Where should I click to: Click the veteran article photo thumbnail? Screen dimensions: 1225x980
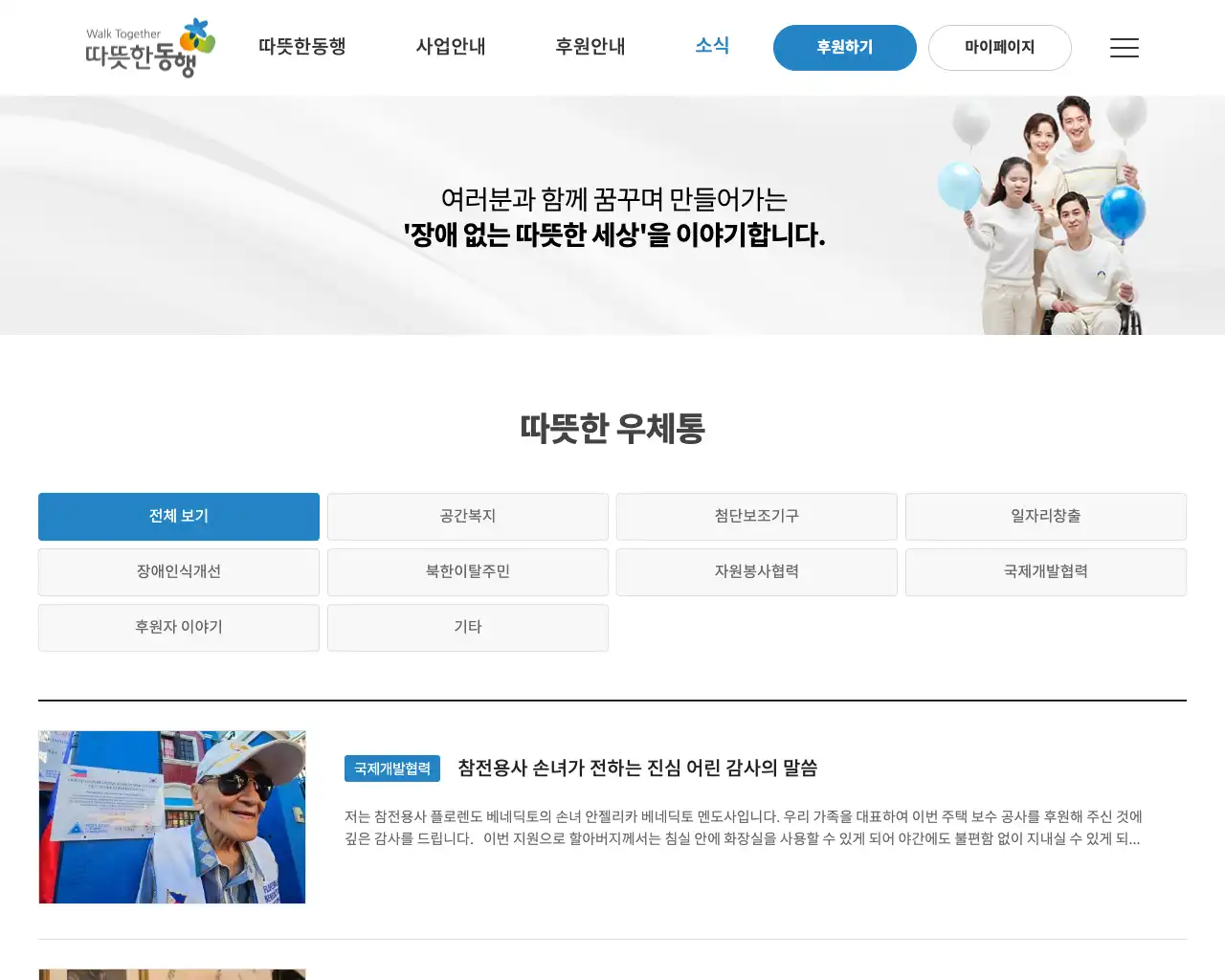[x=171, y=816]
